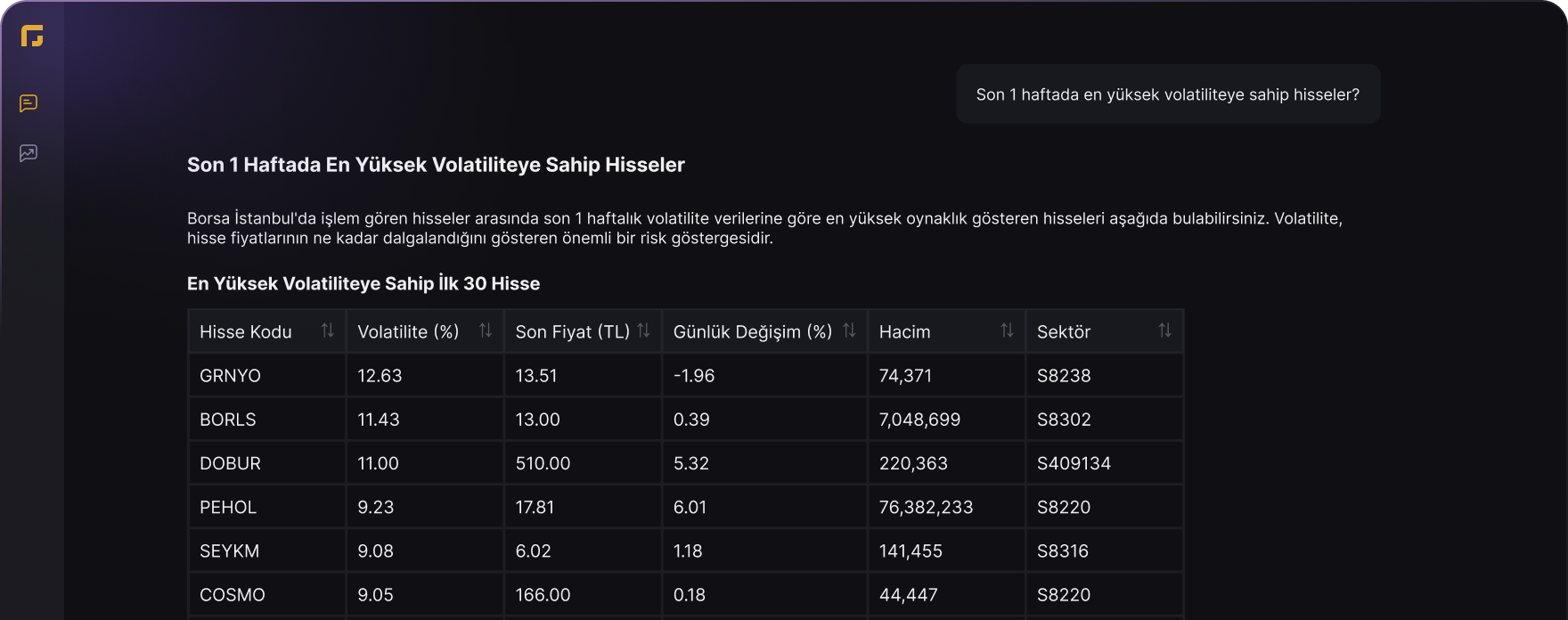The height and width of the screenshot is (620, 1568).
Task: Click the Sektör column header label
Action: [x=1064, y=331]
